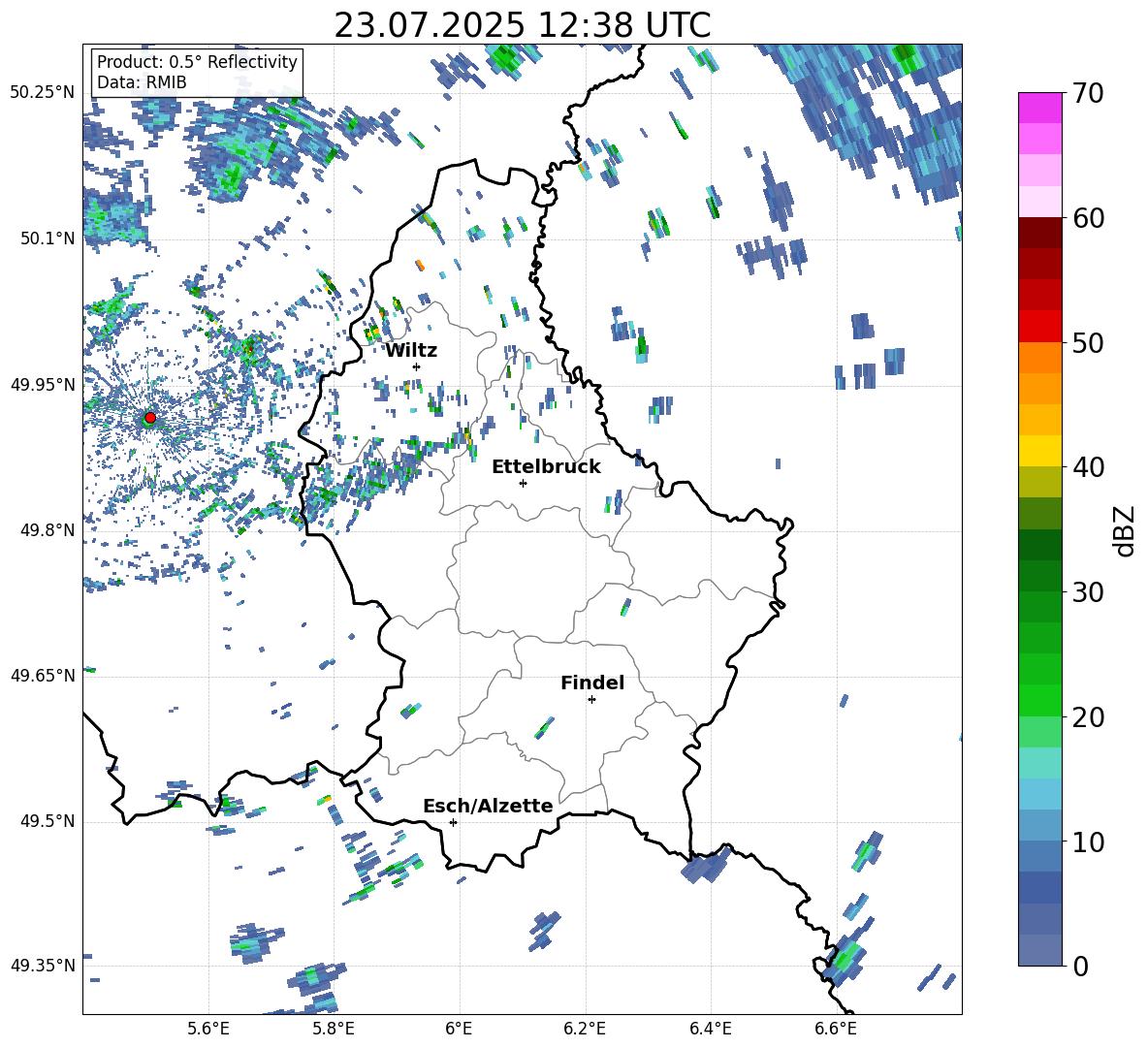Click the 49.5°N latitude label
Image resolution: width=1148 pixels, height=1048 pixels.
pyautogui.click(x=47, y=821)
